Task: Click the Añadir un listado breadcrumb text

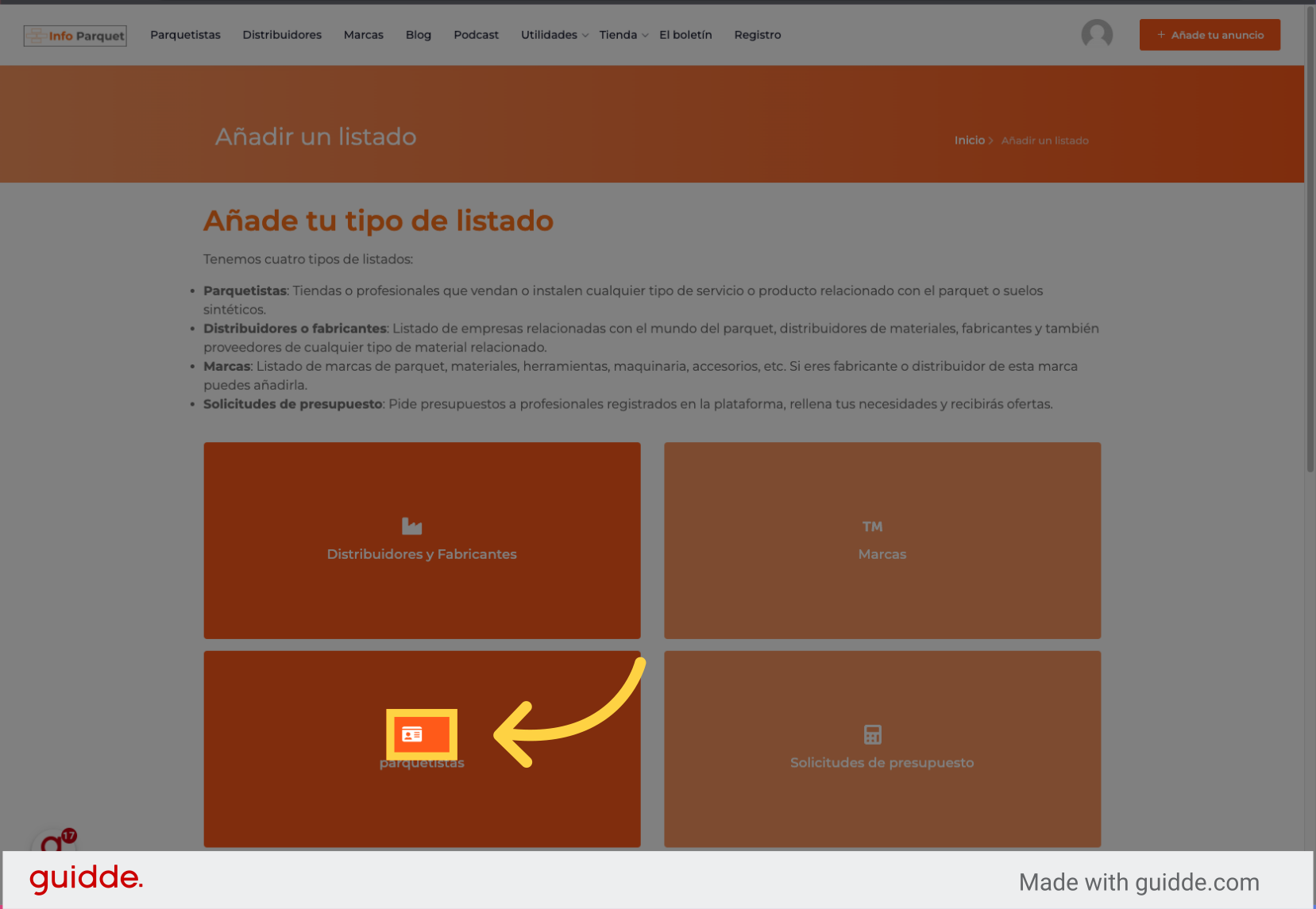Action: [1044, 141]
